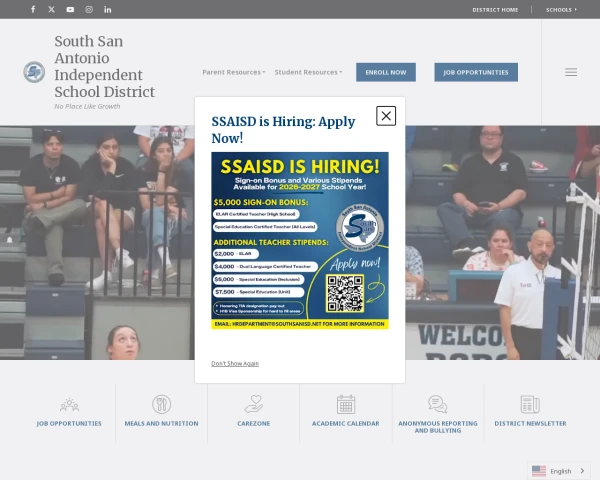The height and width of the screenshot is (480, 600).
Task: Click the popup heading SSAISD is Hiring
Action: tap(283, 129)
